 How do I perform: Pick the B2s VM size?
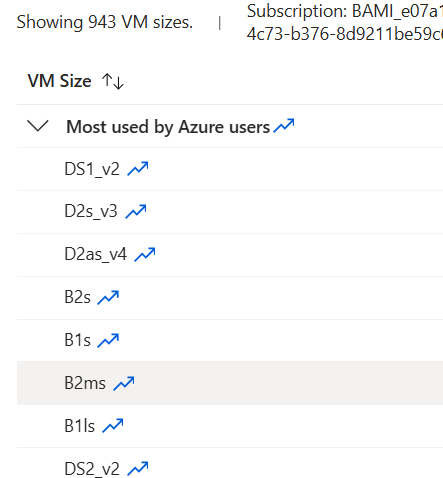point(230,298)
